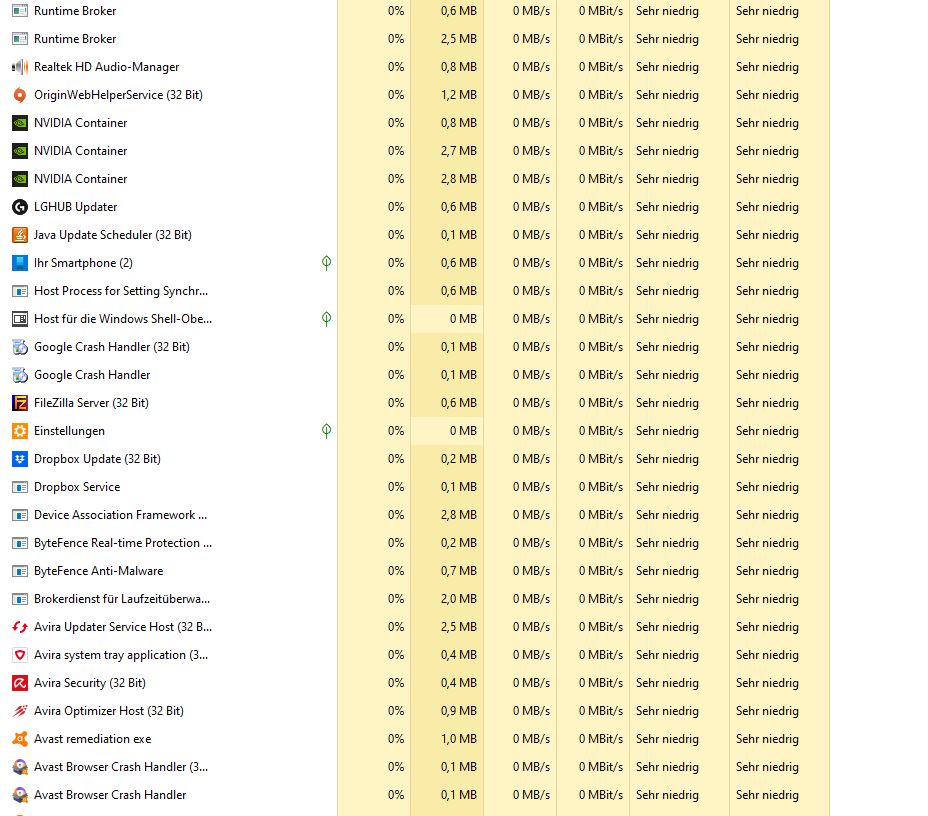928x816 pixels.
Task: Click 1,0 MB memory of Avast remediation exe
Action: click(x=459, y=739)
